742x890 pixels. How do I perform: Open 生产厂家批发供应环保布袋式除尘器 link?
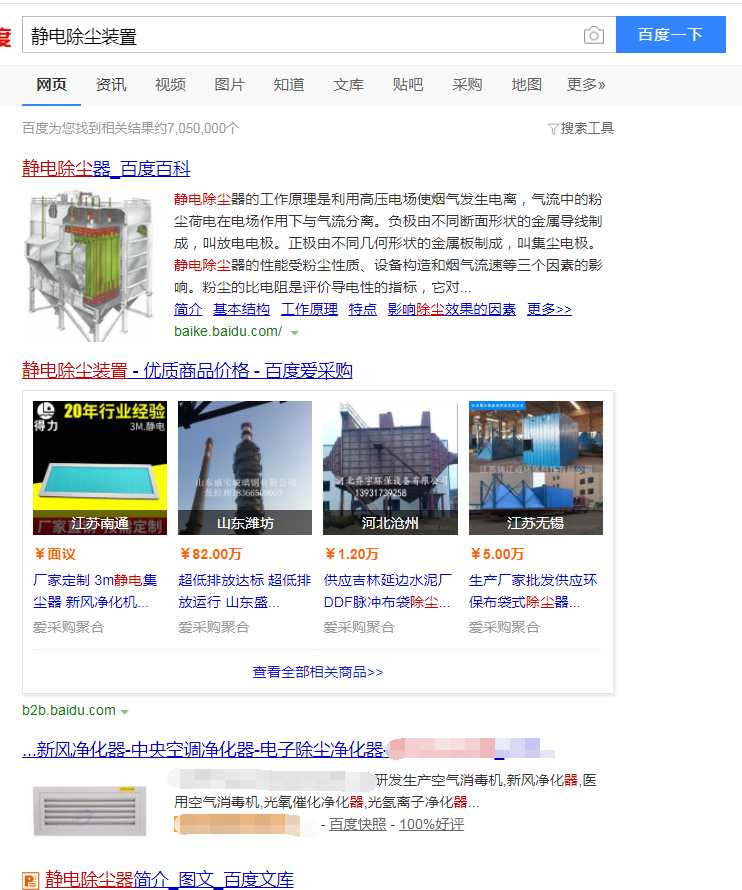click(533, 591)
